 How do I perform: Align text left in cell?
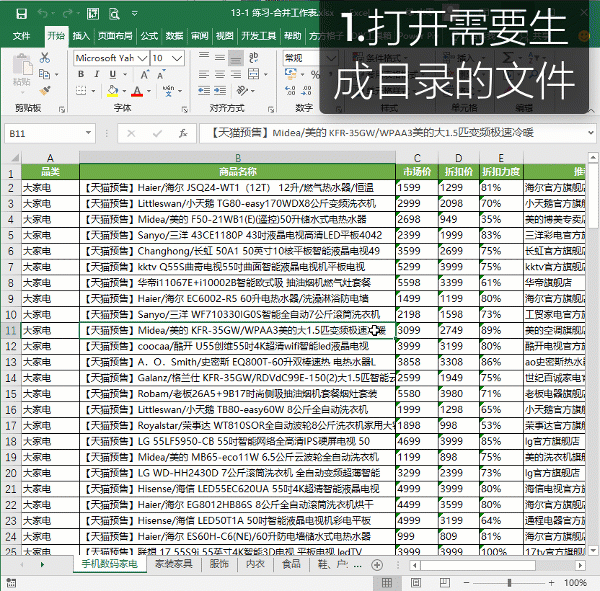click(204, 74)
